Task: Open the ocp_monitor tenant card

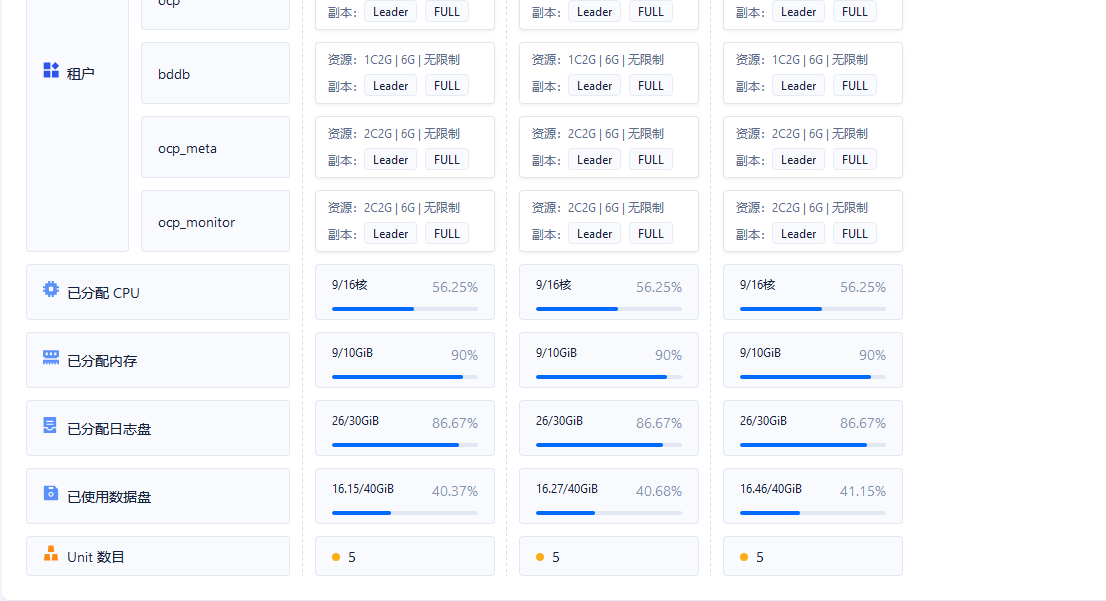Action: [x=215, y=221]
